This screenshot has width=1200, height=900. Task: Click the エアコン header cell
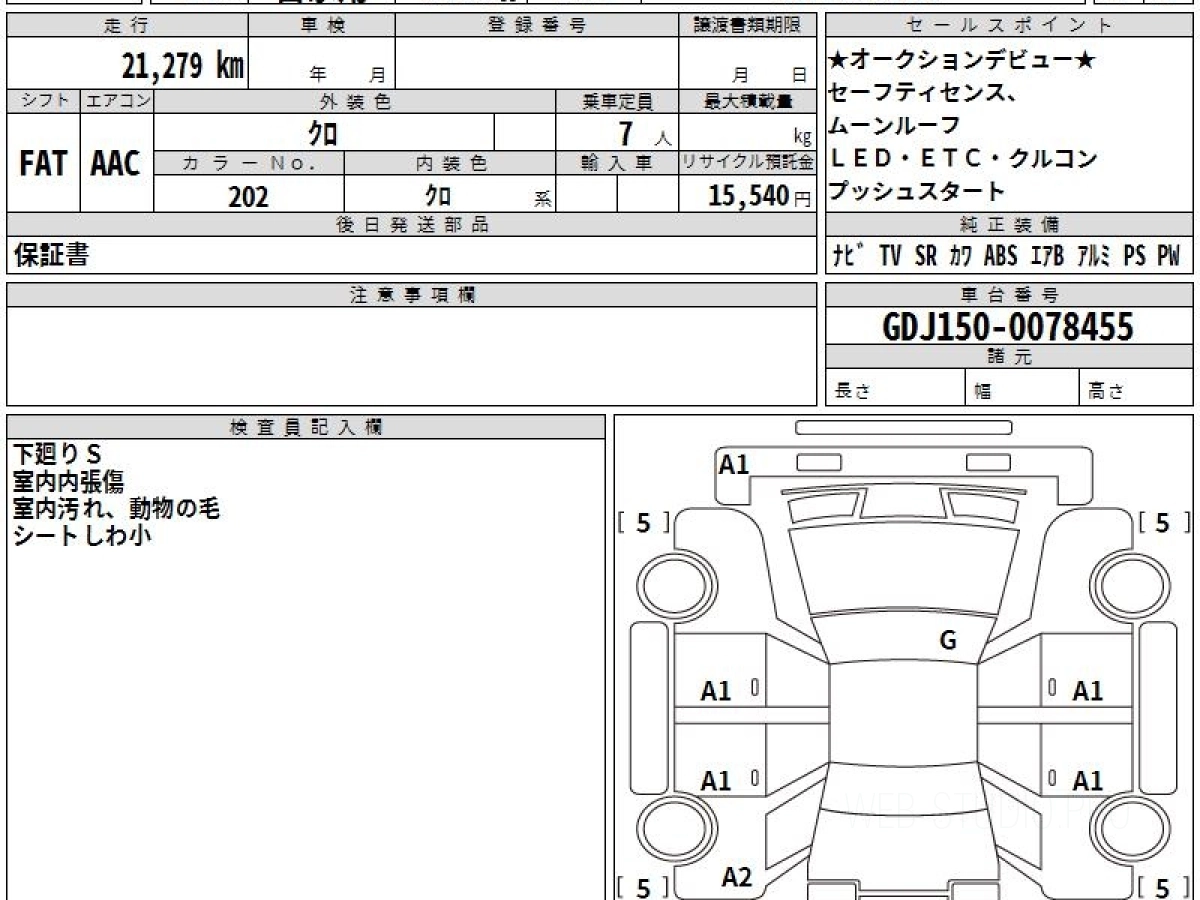[117, 101]
